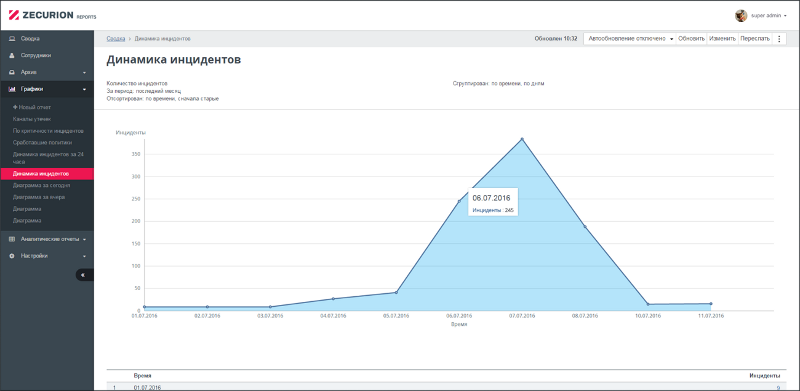The width and height of the screenshot is (800, 391).
Task: Open Сводка via its laptop icon
Action: tap(12, 39)
